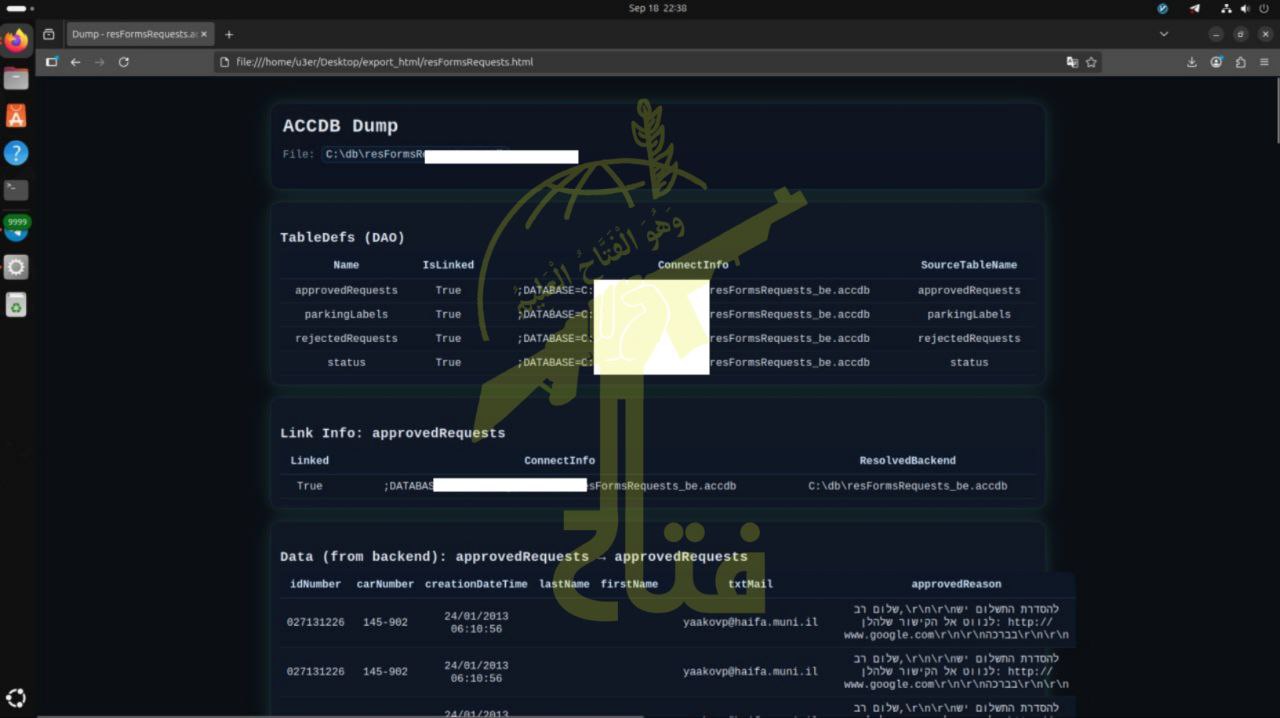Reload the current page
The width and height of the screenshot is (1280, 718).
pos(123,62)
